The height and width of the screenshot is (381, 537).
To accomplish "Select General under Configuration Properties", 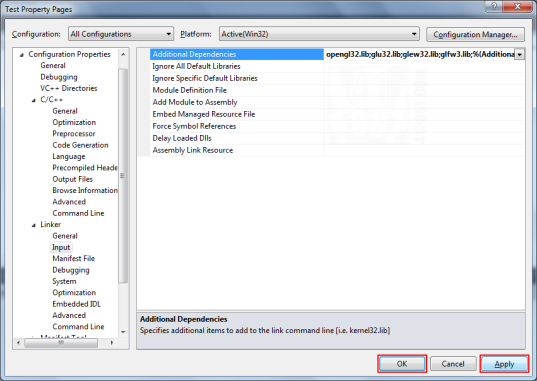I will 53,65.
